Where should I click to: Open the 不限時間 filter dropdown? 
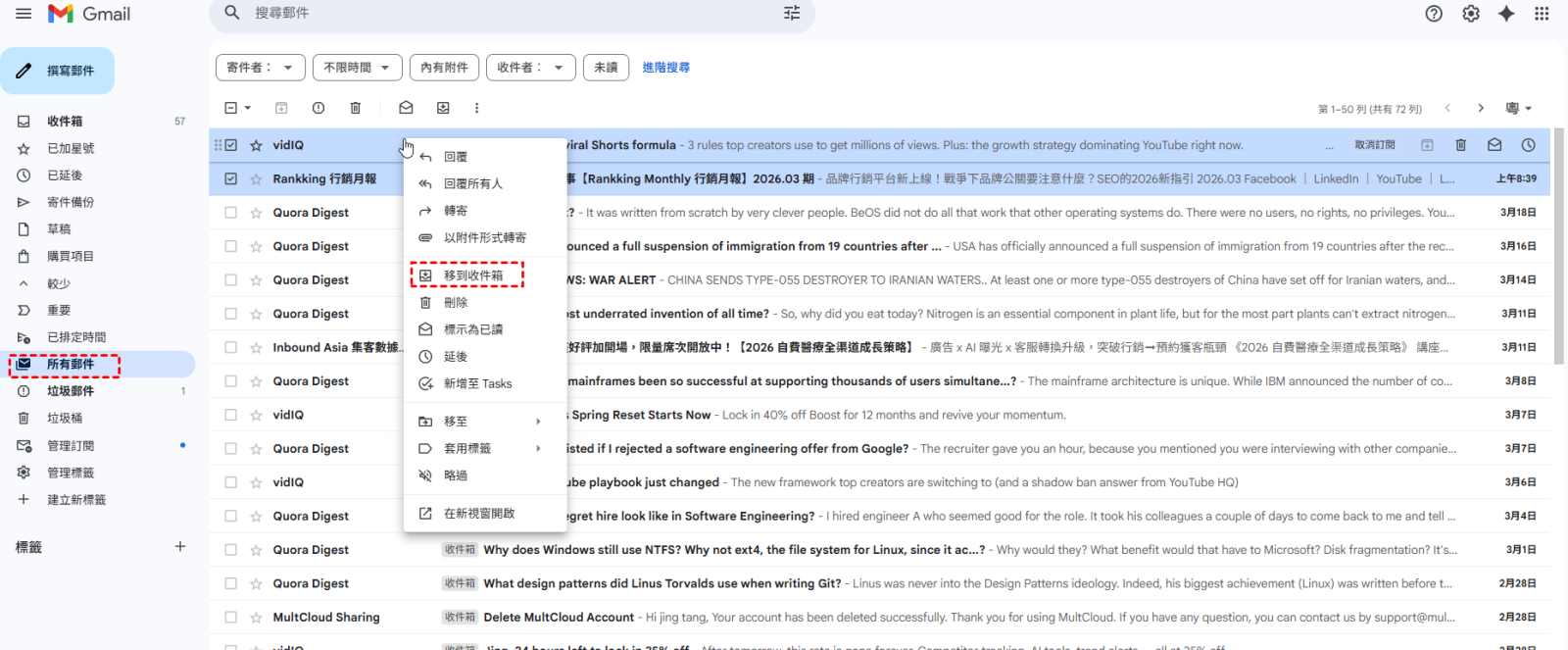pyautogui.click(x=358, y=68)
